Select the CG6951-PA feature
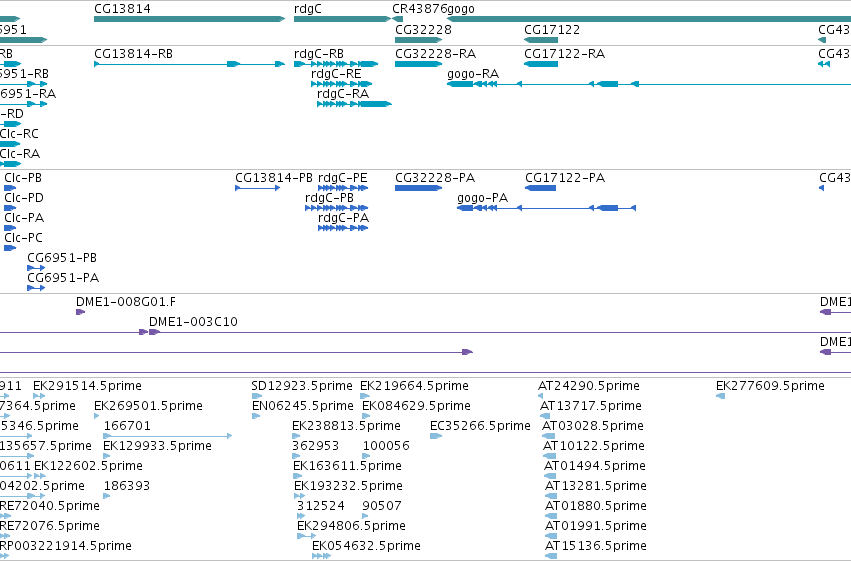 (36, 288)
